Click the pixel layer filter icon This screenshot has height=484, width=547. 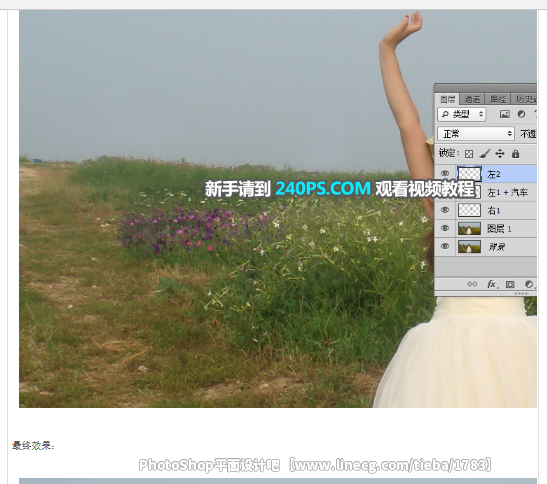(504, 114)
